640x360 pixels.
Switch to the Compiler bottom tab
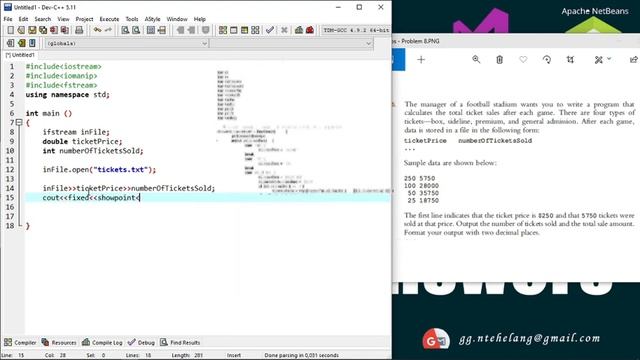pyautogui.click(x=20, y=342)
